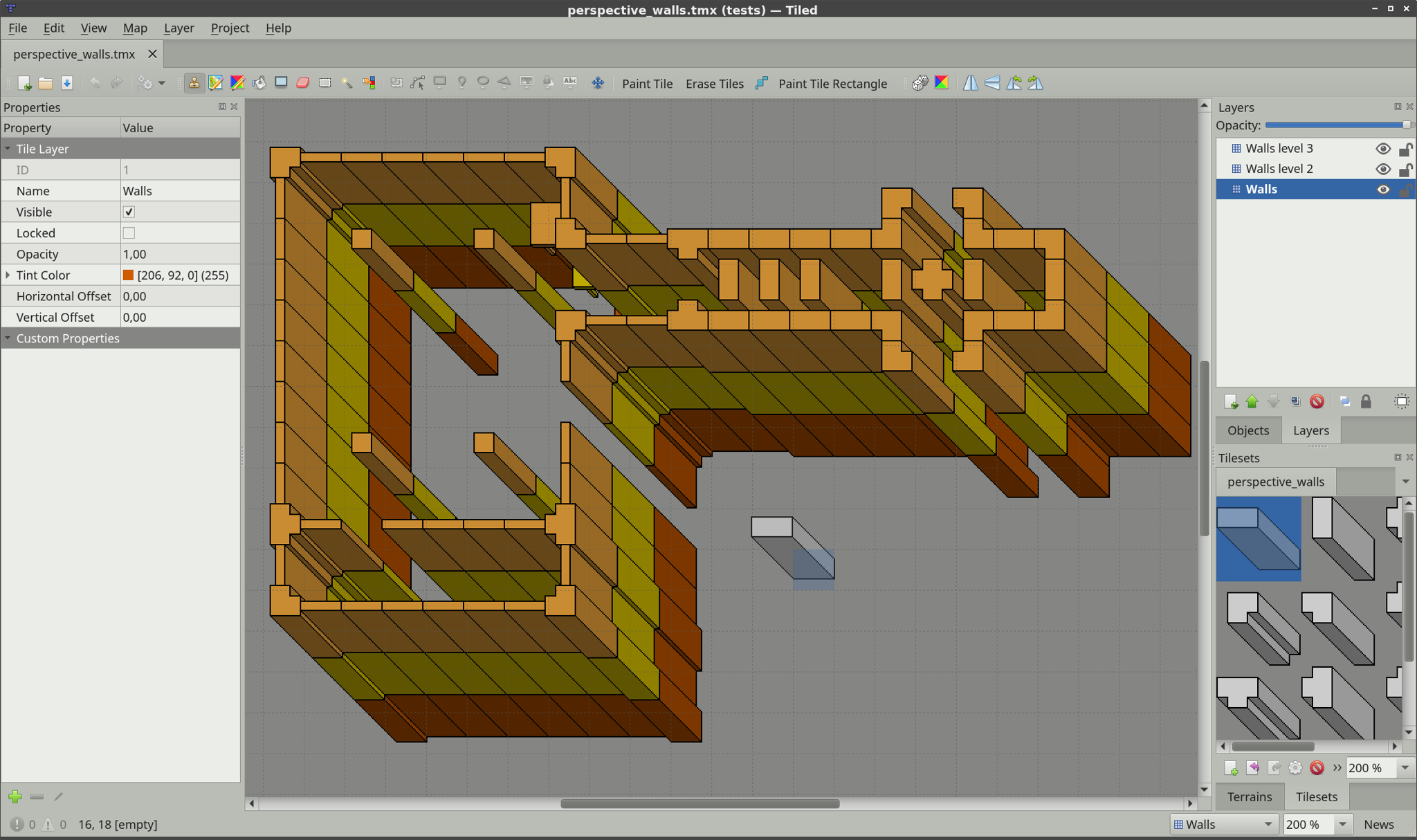This screenshot has height=840, width=1417.
Task: Click the Embed Tileset icon
Action: coord(1253,767)
